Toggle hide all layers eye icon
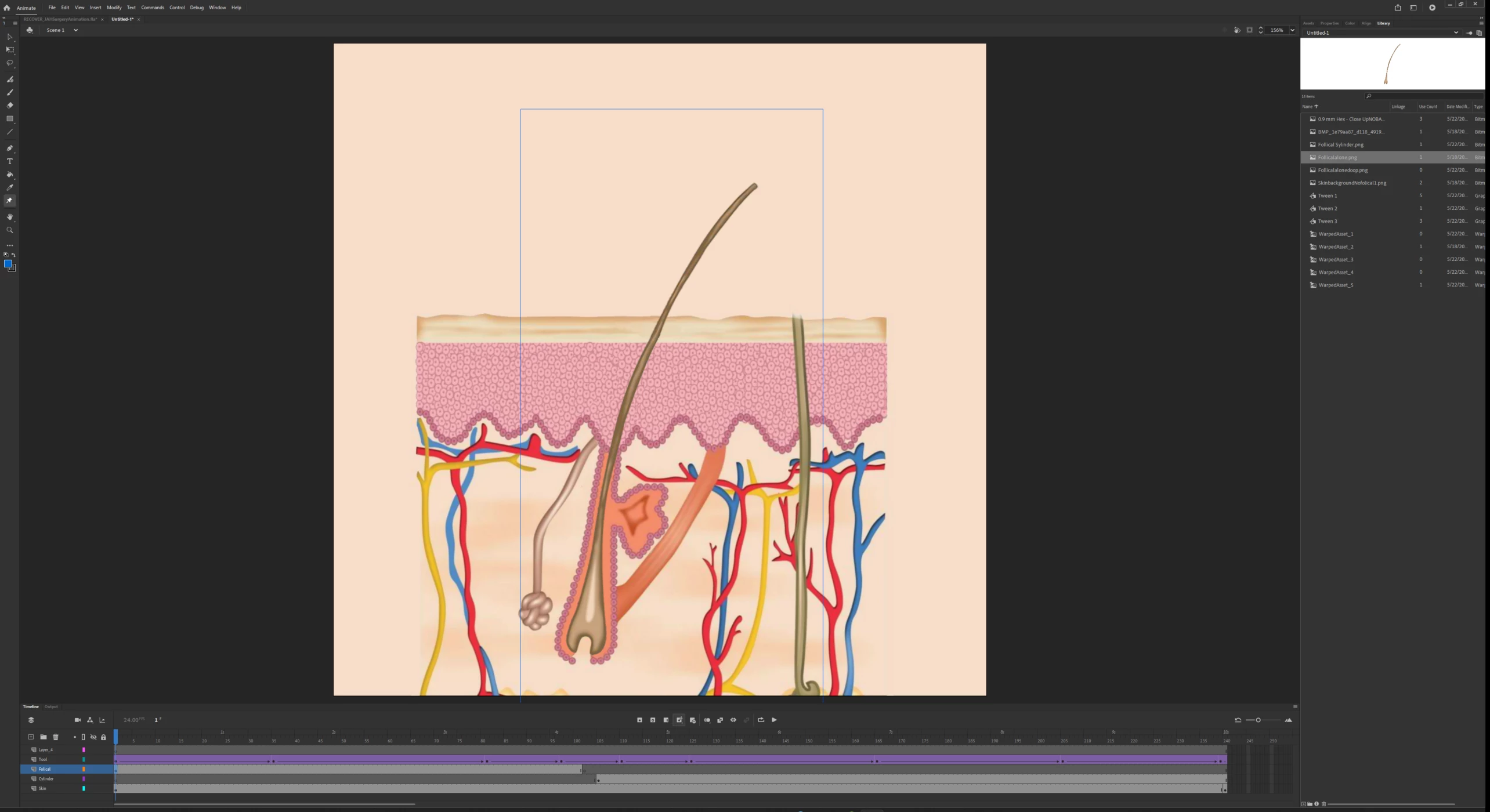1490x812 pixels. [x=93, y=737]
